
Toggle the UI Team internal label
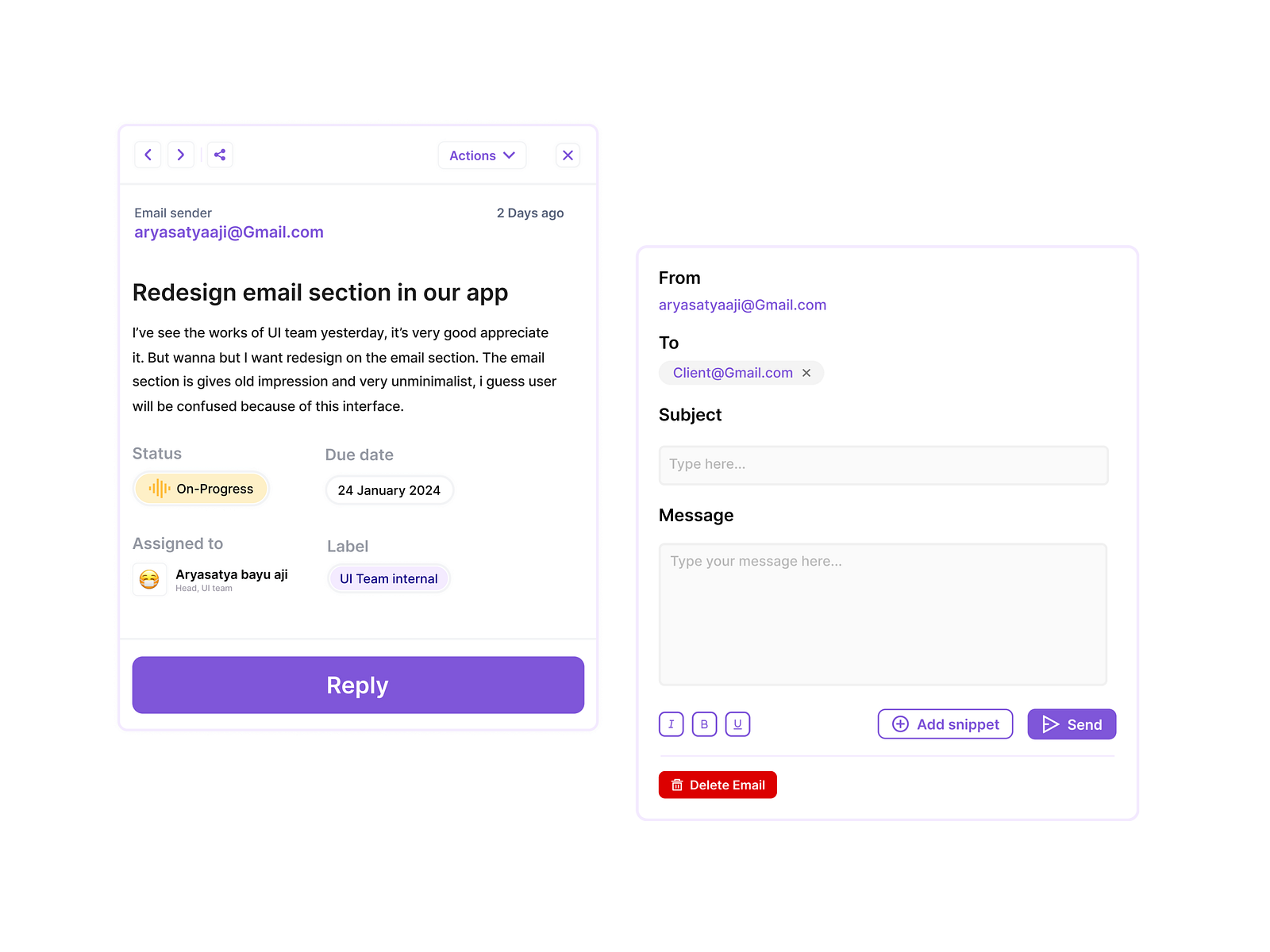tap(388, 578)
